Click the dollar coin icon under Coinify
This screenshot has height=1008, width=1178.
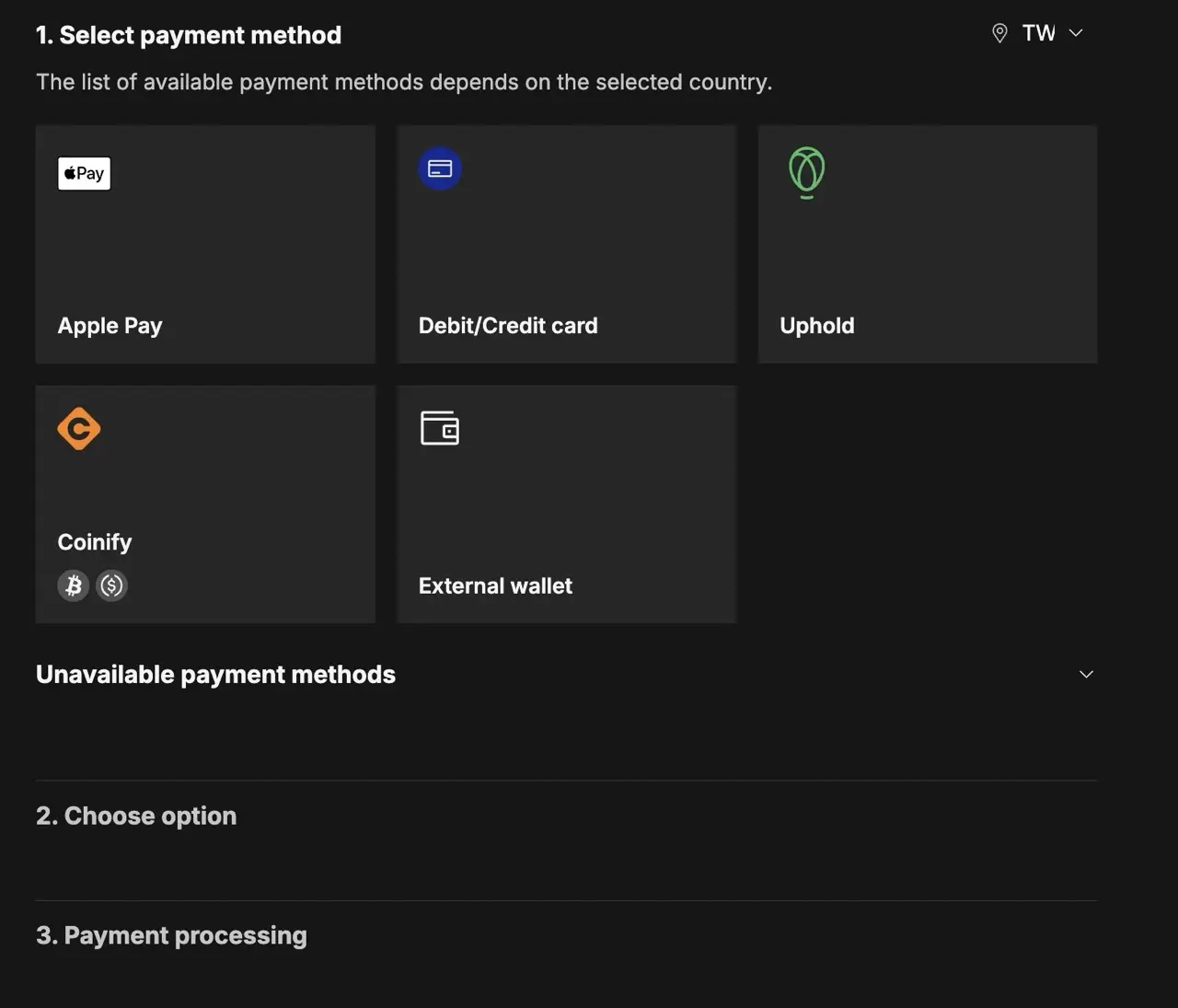click(111, 585)
